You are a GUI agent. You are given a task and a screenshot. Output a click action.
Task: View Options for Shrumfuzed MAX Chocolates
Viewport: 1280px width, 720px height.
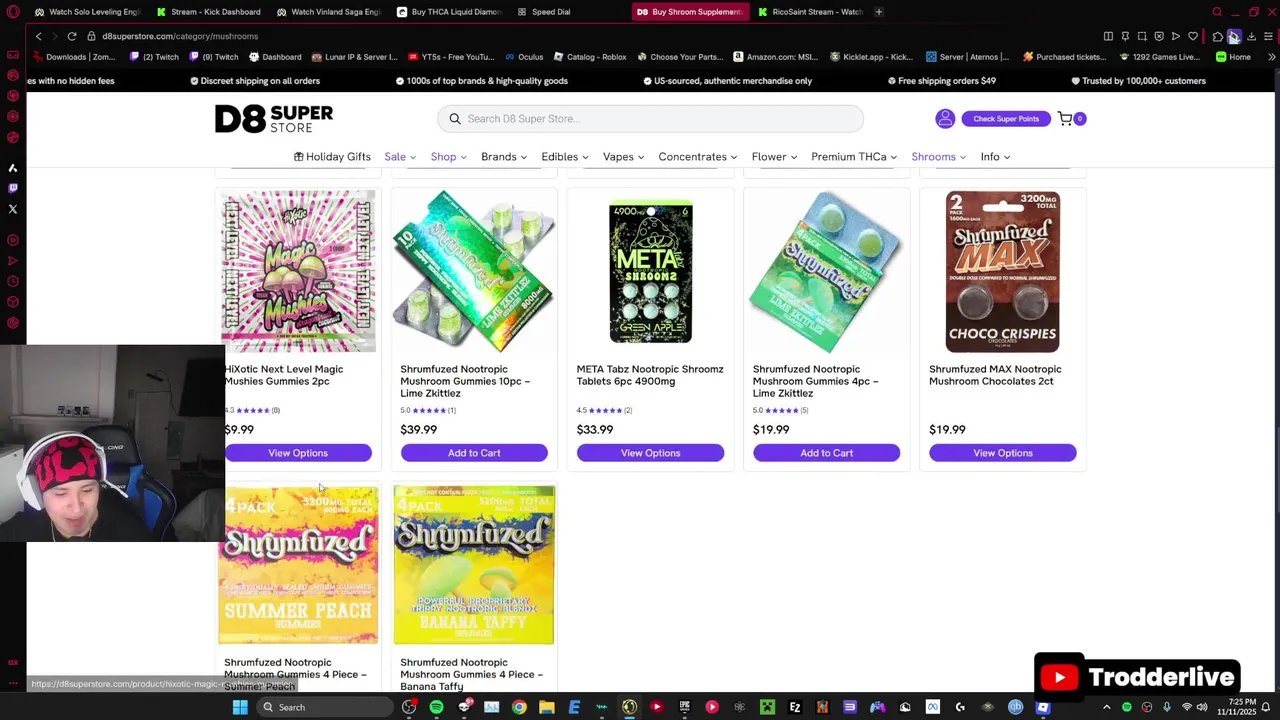(1002, 453)
